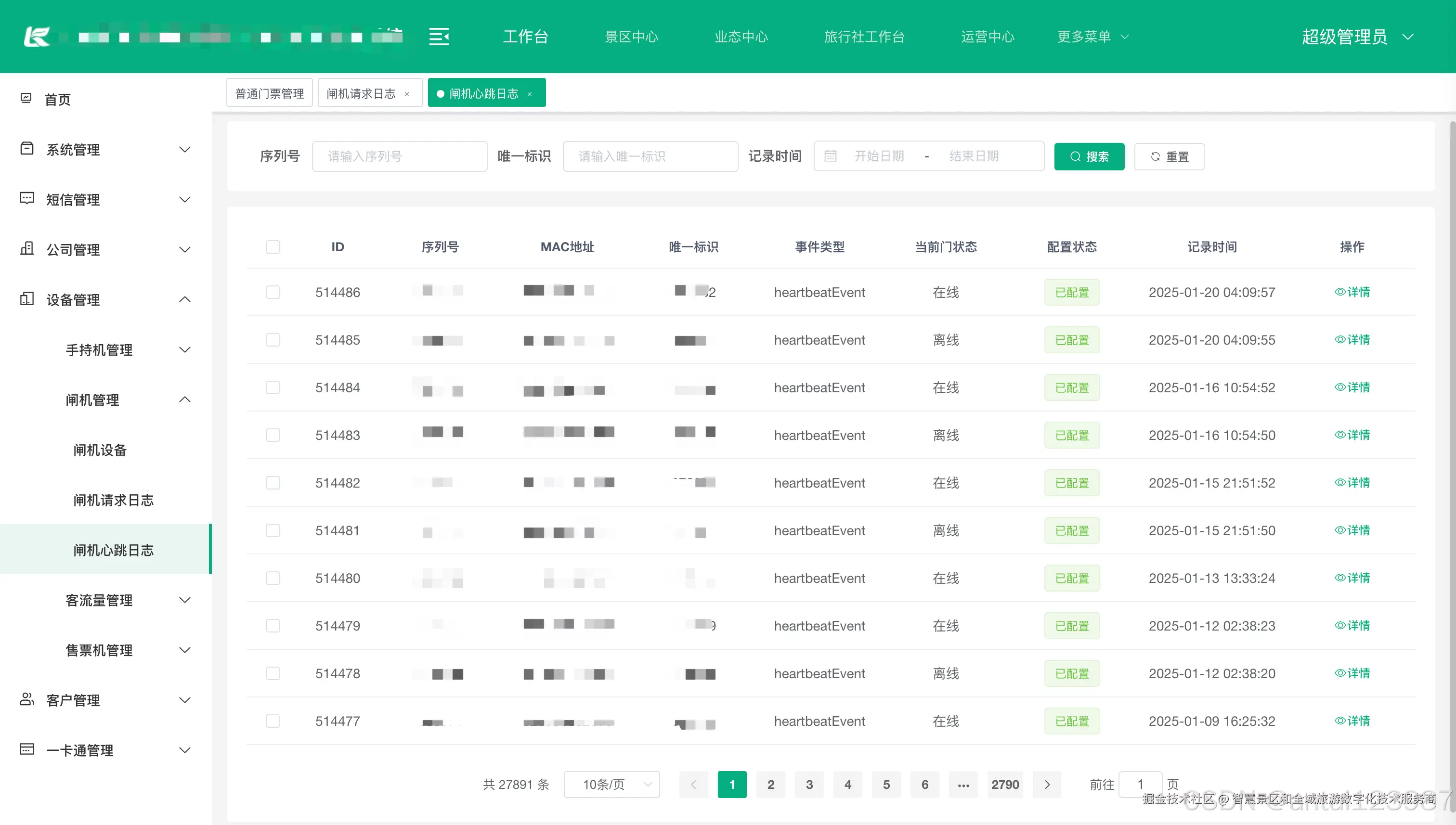The image size is (1456, 825).
Task: Click the 客户管理 people icon
Action: click(x=26, y=699)
